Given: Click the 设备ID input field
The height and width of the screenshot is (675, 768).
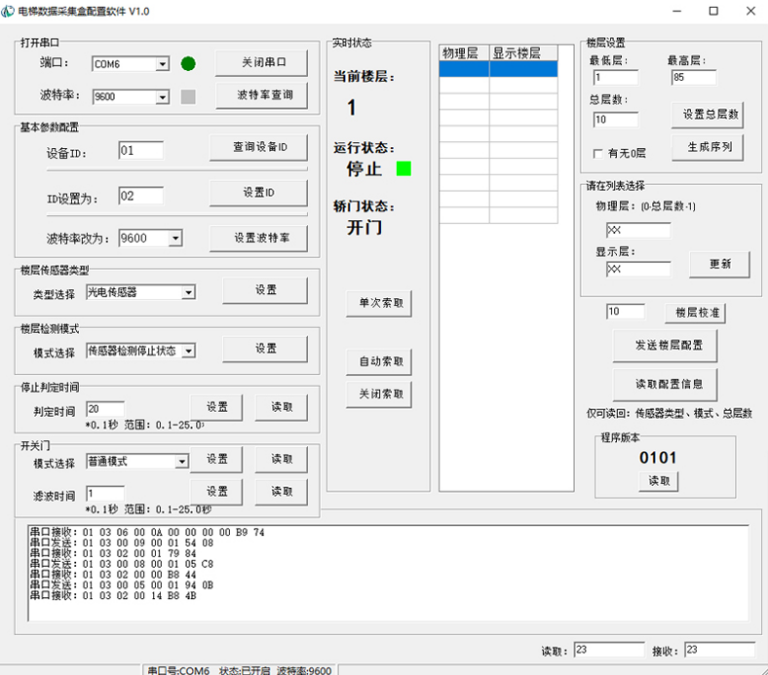Looking at the screenshot, I should point(141,151).
